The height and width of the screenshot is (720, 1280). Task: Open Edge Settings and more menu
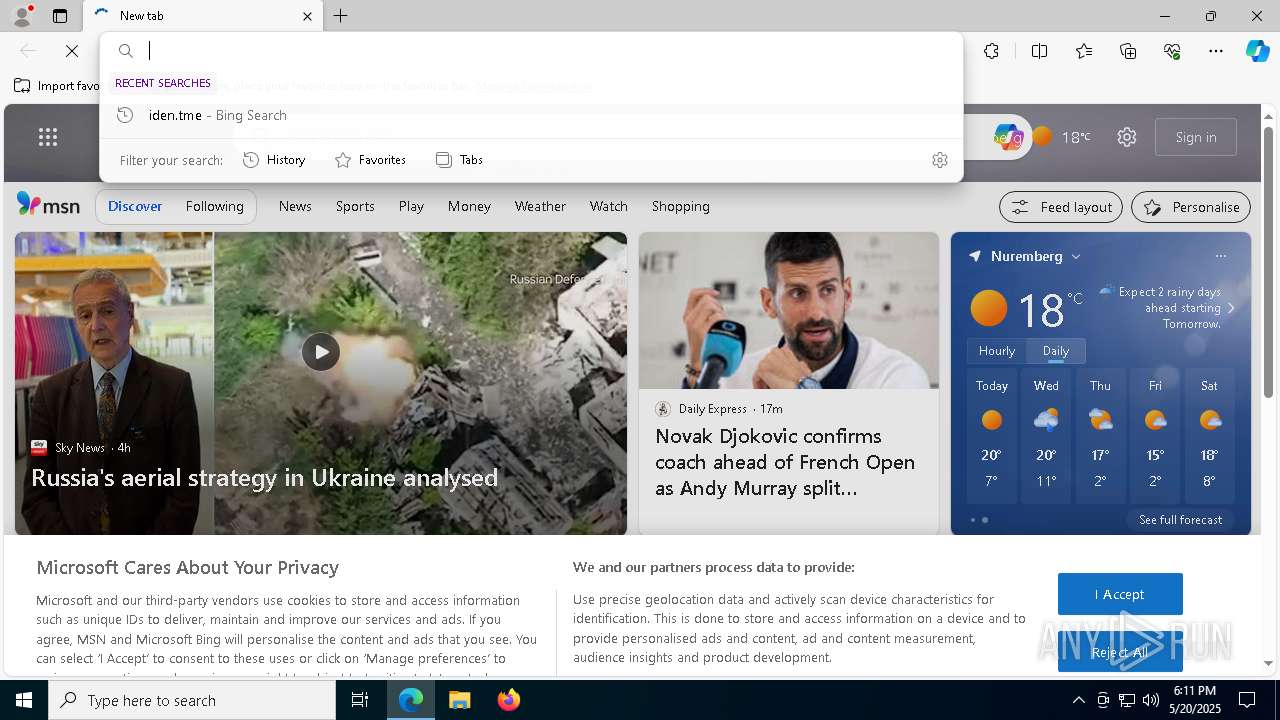tap(1216, 51)
